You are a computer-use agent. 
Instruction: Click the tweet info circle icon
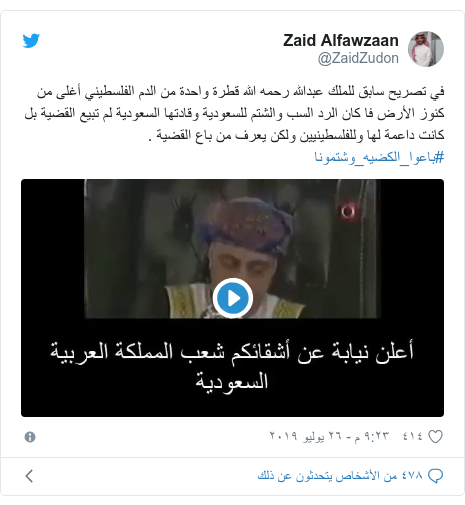(x=30, y=437)
